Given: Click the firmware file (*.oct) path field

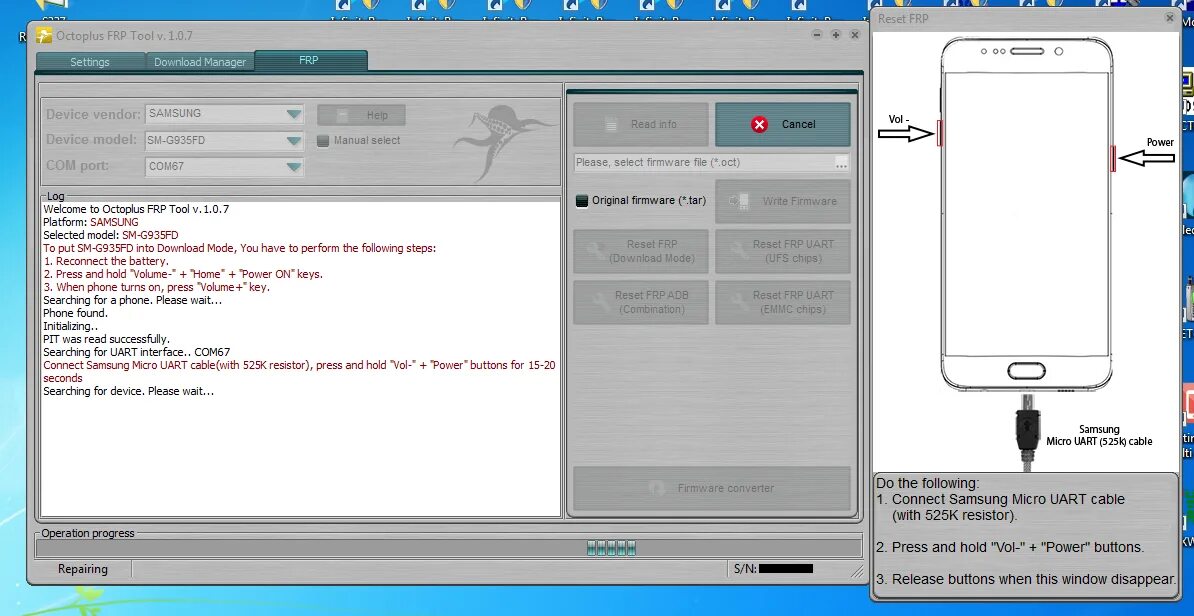Looking at the screenshot, I should (703, 162).
